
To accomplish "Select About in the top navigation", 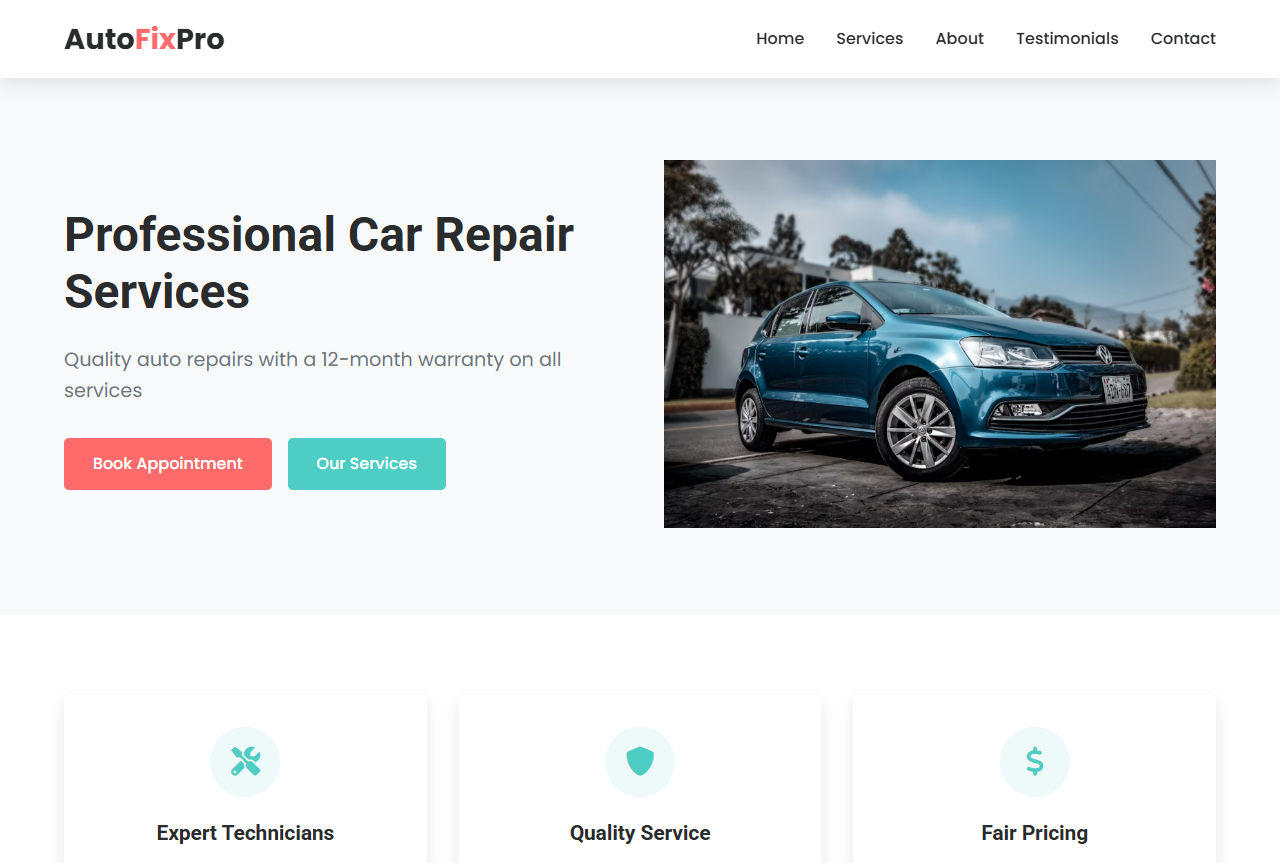I will click(960, 39).
